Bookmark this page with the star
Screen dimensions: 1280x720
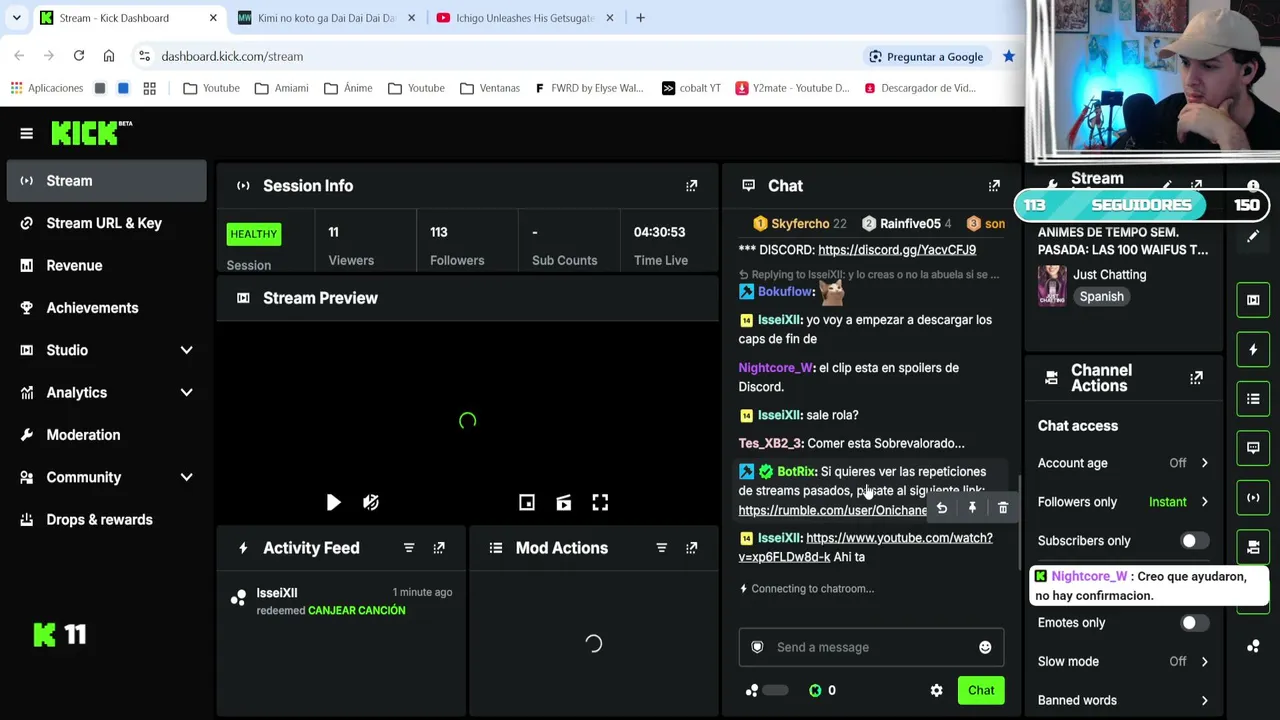pos(1008,56)
